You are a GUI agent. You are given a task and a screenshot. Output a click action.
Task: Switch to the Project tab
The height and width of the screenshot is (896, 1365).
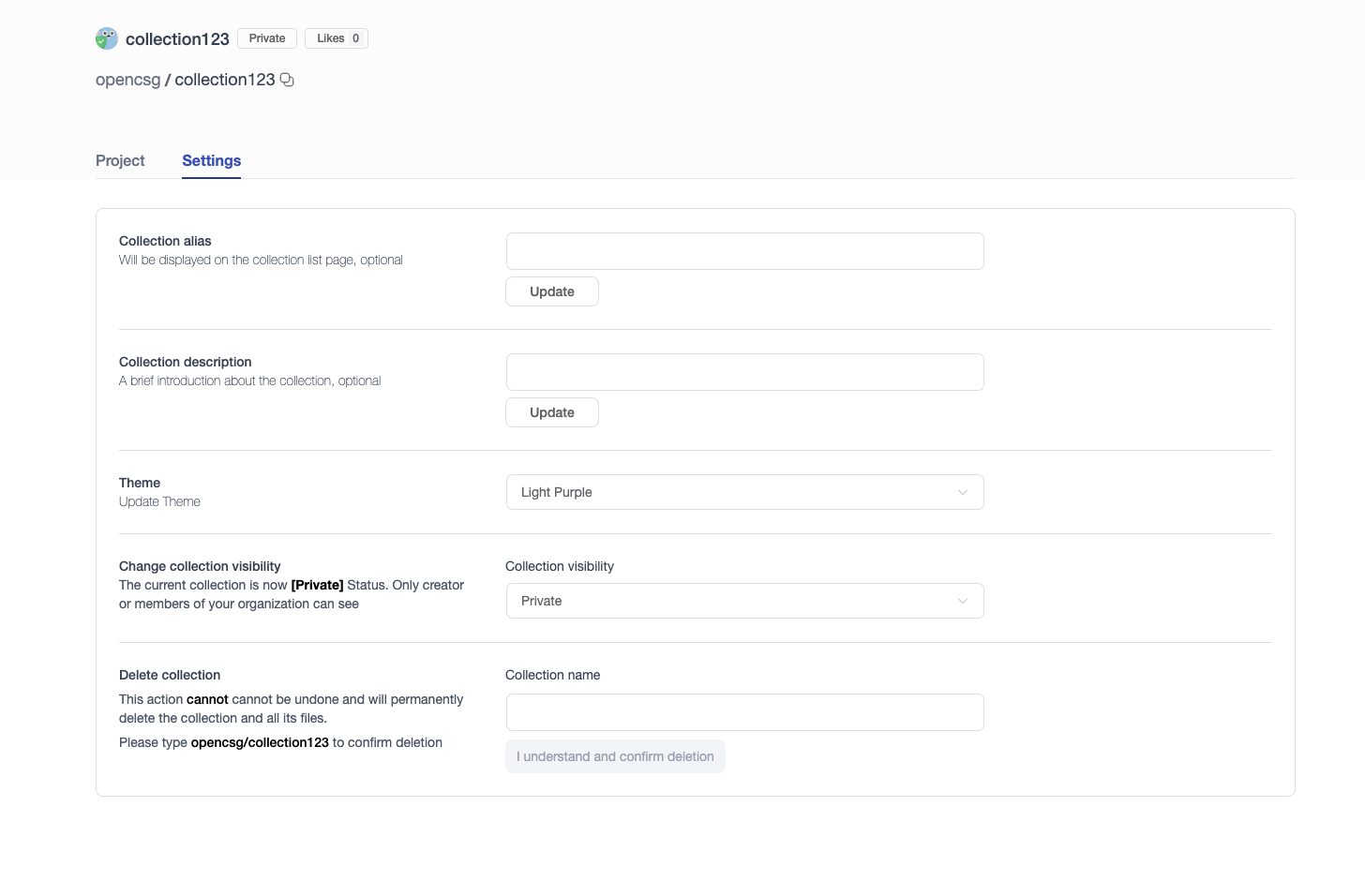tap(120, 161)
